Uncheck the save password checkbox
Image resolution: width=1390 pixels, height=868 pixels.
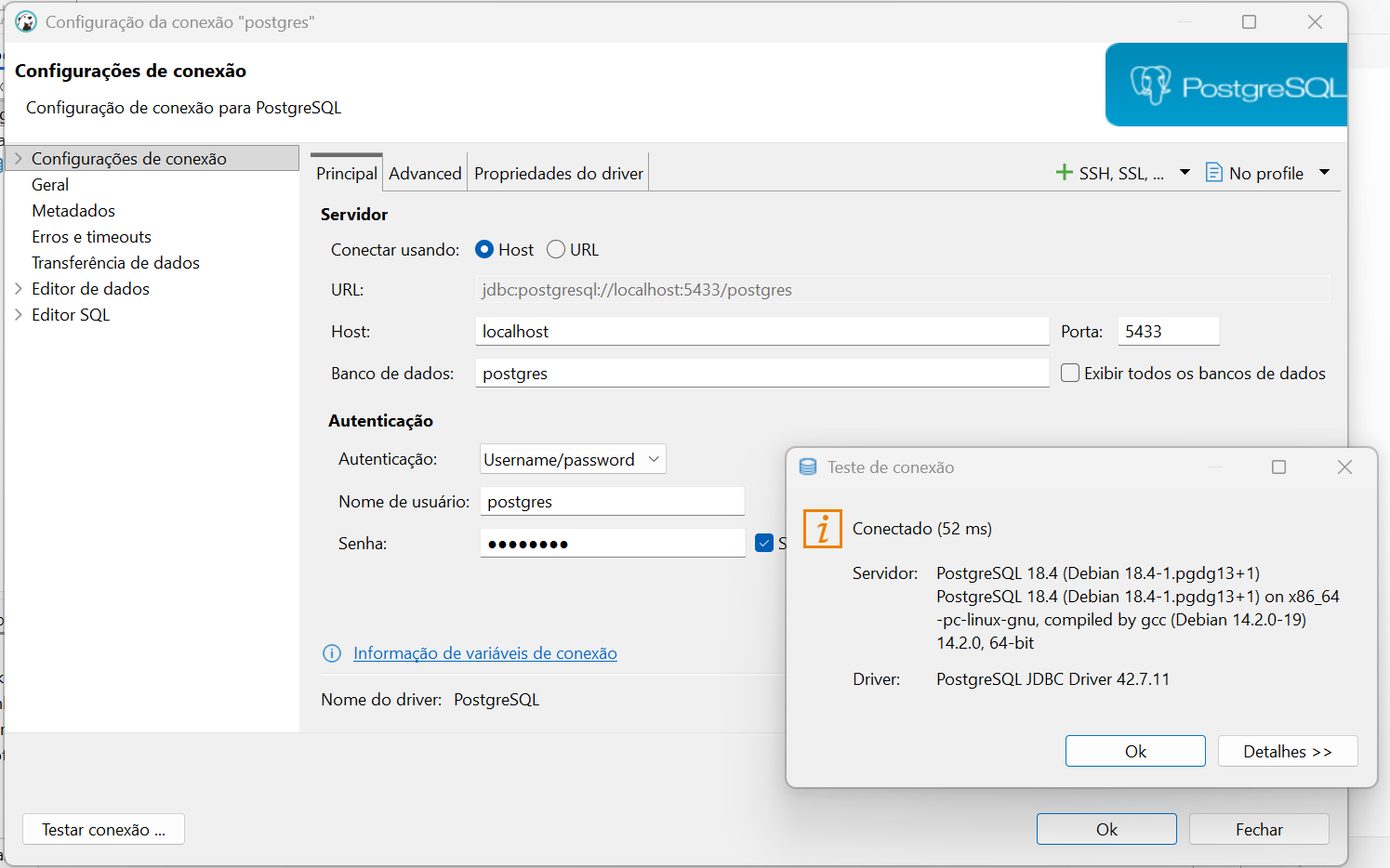pos(764,543)
